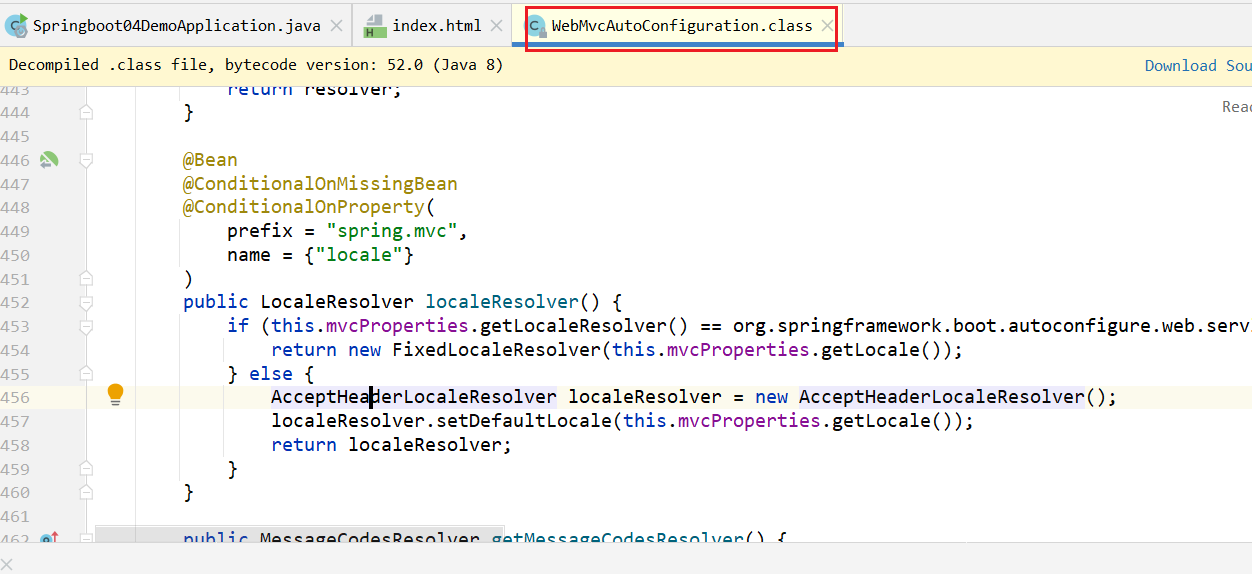This screenshot has height=574, width=1252.
Task: Close the Springboot04DemoApplication.java tab
Action: coord(336,26)
